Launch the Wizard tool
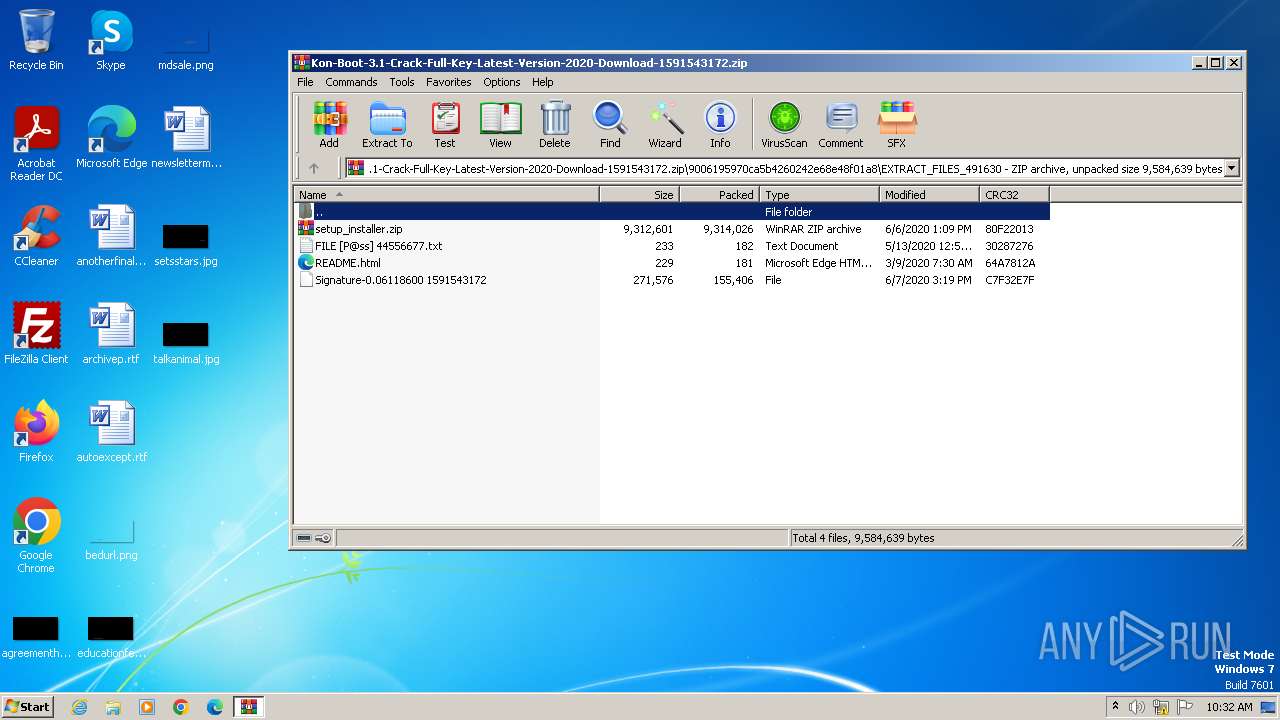Image resolution: width=1280 pixels, height=720 pixels. coord(665,124)
